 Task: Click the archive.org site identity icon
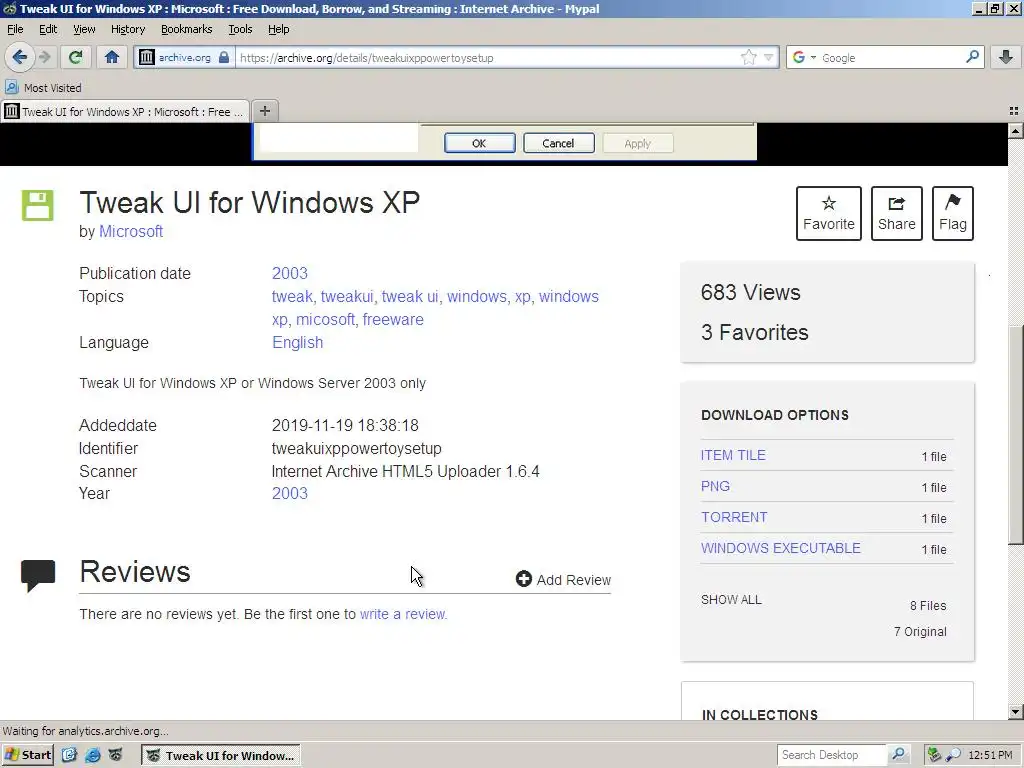pos(147,57)
